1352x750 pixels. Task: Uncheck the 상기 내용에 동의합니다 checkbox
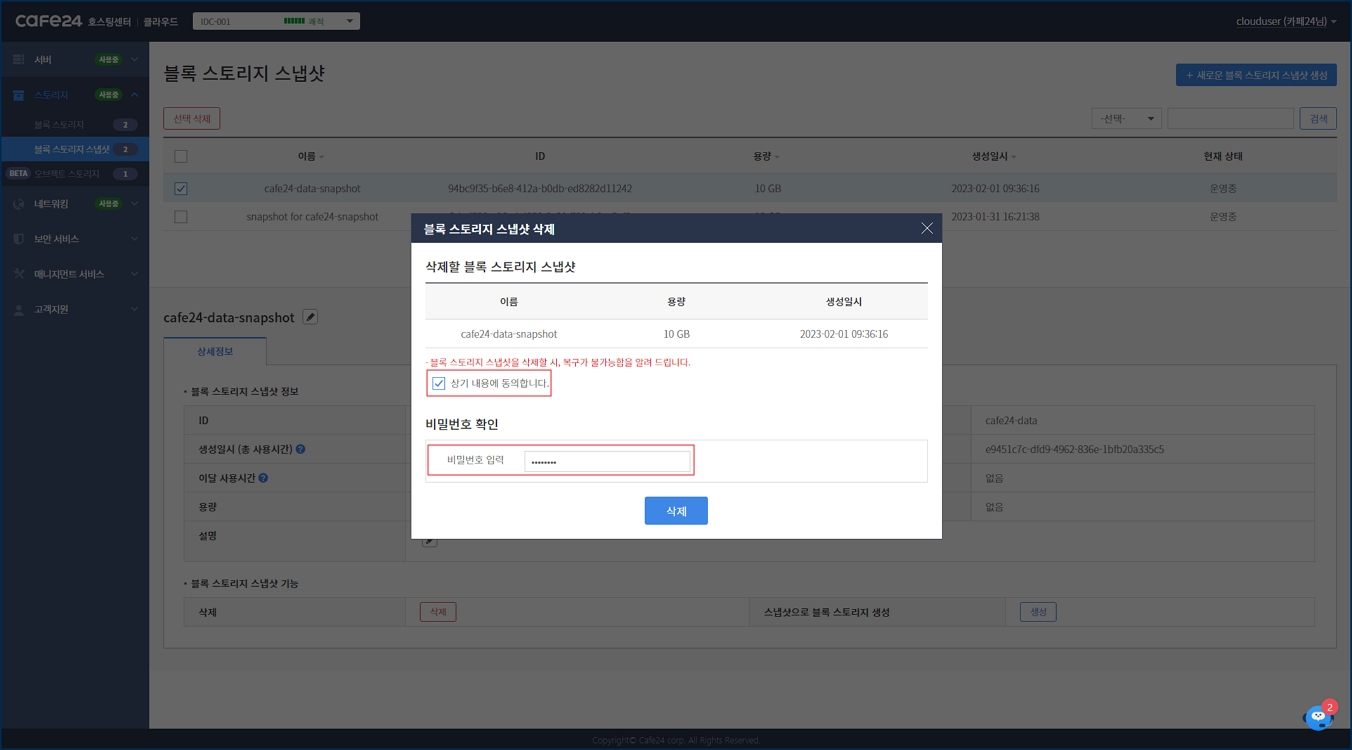tap(438, 383)
